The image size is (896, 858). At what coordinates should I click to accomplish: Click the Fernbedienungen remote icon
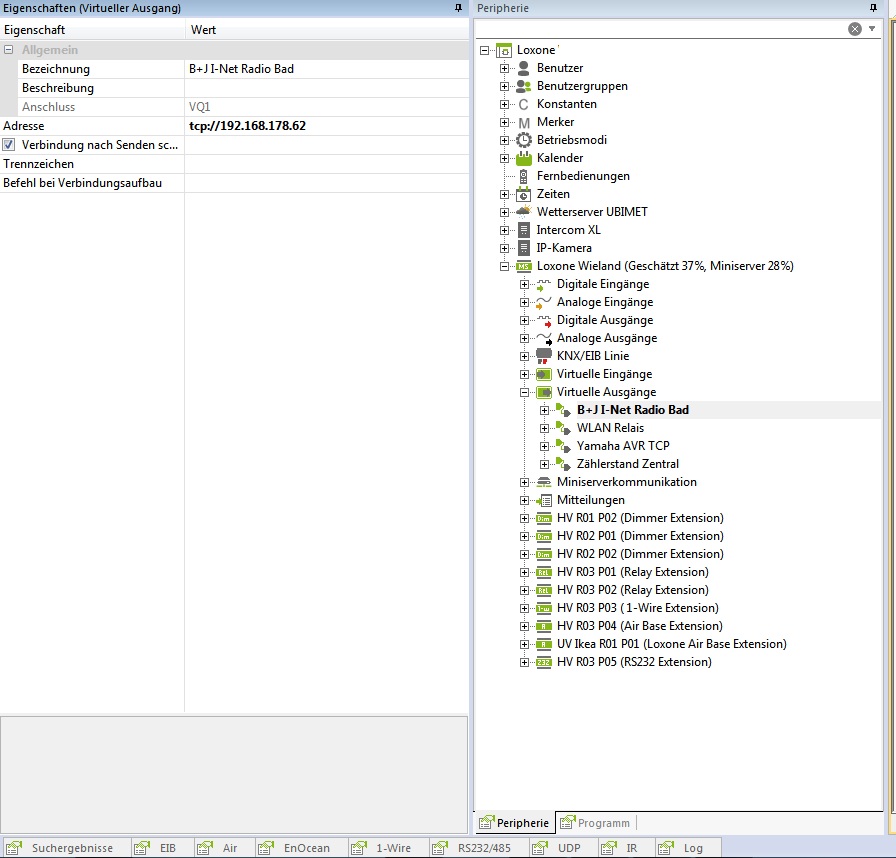pos(524,176)
